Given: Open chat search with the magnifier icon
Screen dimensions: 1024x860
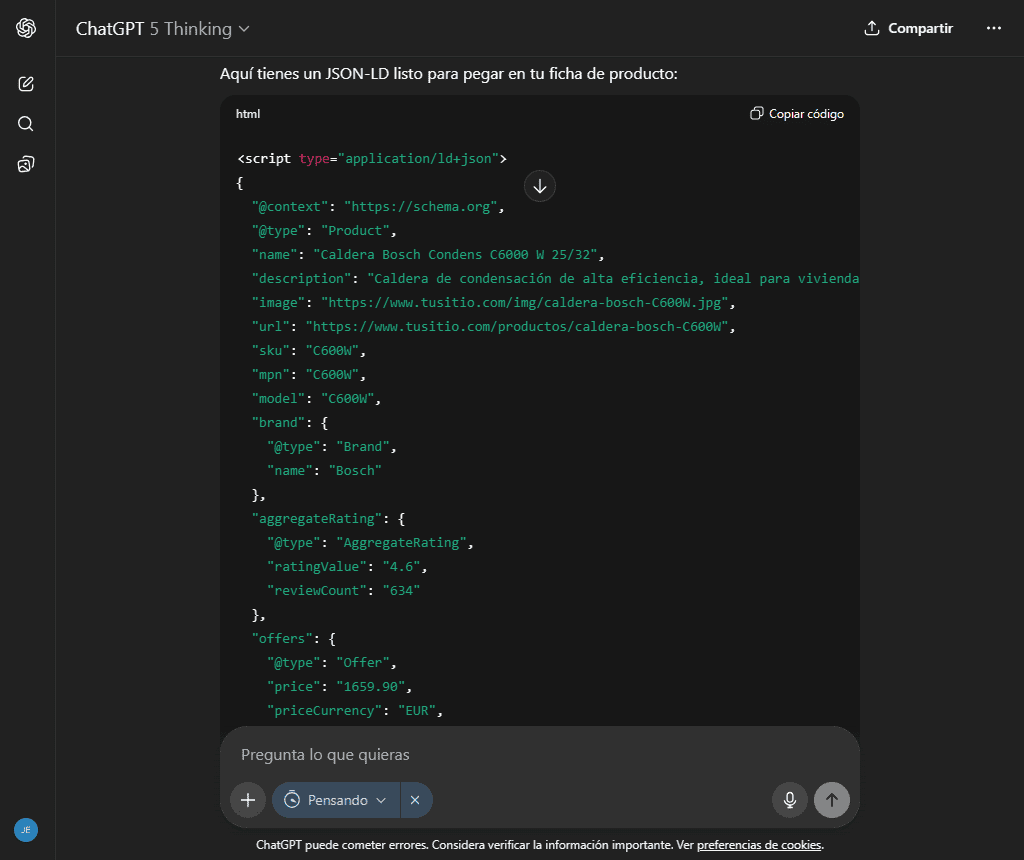Looking at the screenshot, I should (x=26, y=124).
